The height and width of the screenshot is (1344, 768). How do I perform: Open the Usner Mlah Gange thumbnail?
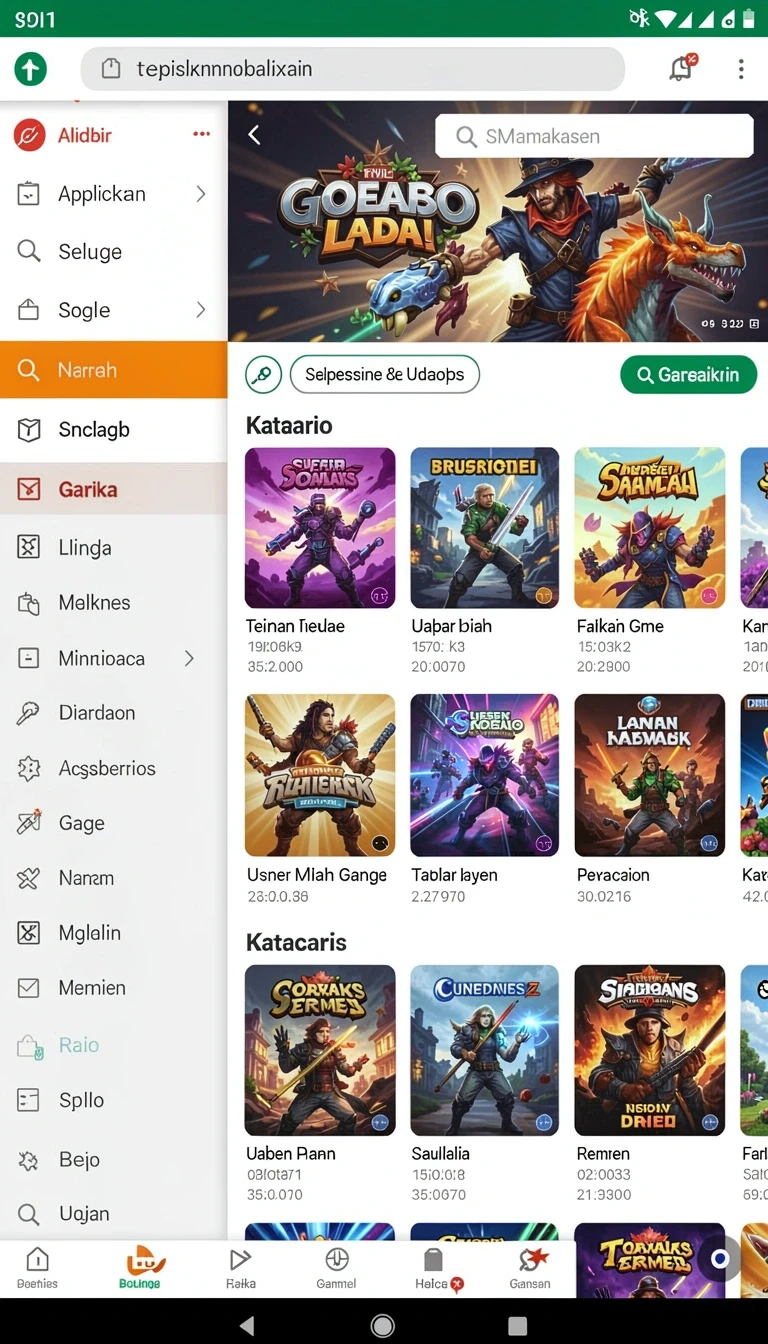click(320, 775)
